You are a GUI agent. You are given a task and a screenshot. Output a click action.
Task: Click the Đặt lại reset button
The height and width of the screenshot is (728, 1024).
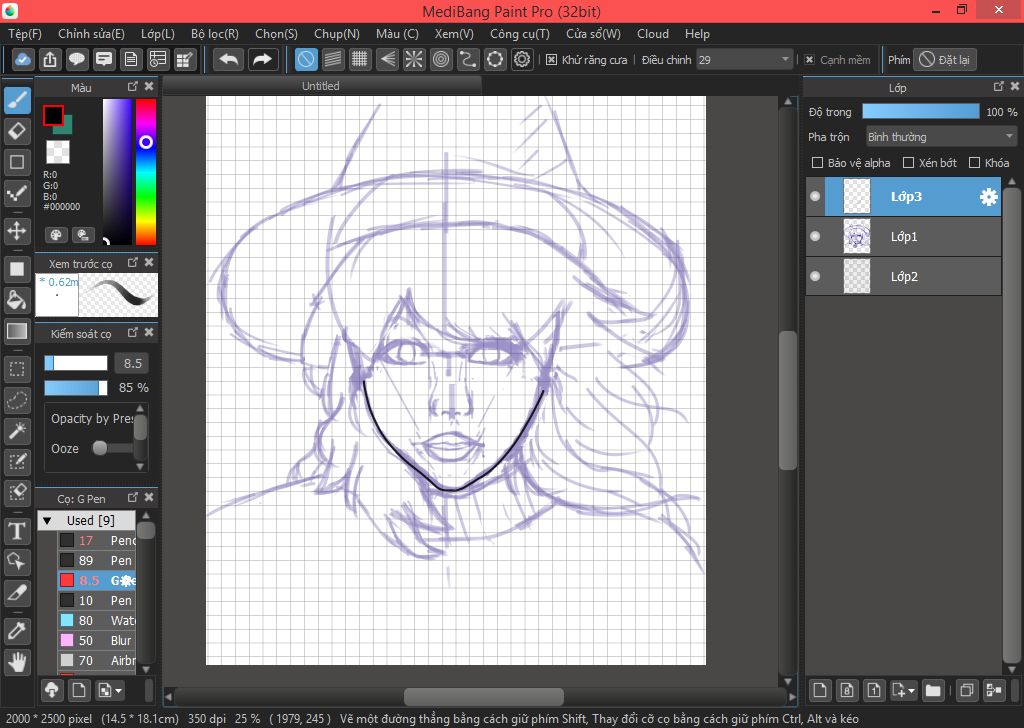[x=944, y=60]
